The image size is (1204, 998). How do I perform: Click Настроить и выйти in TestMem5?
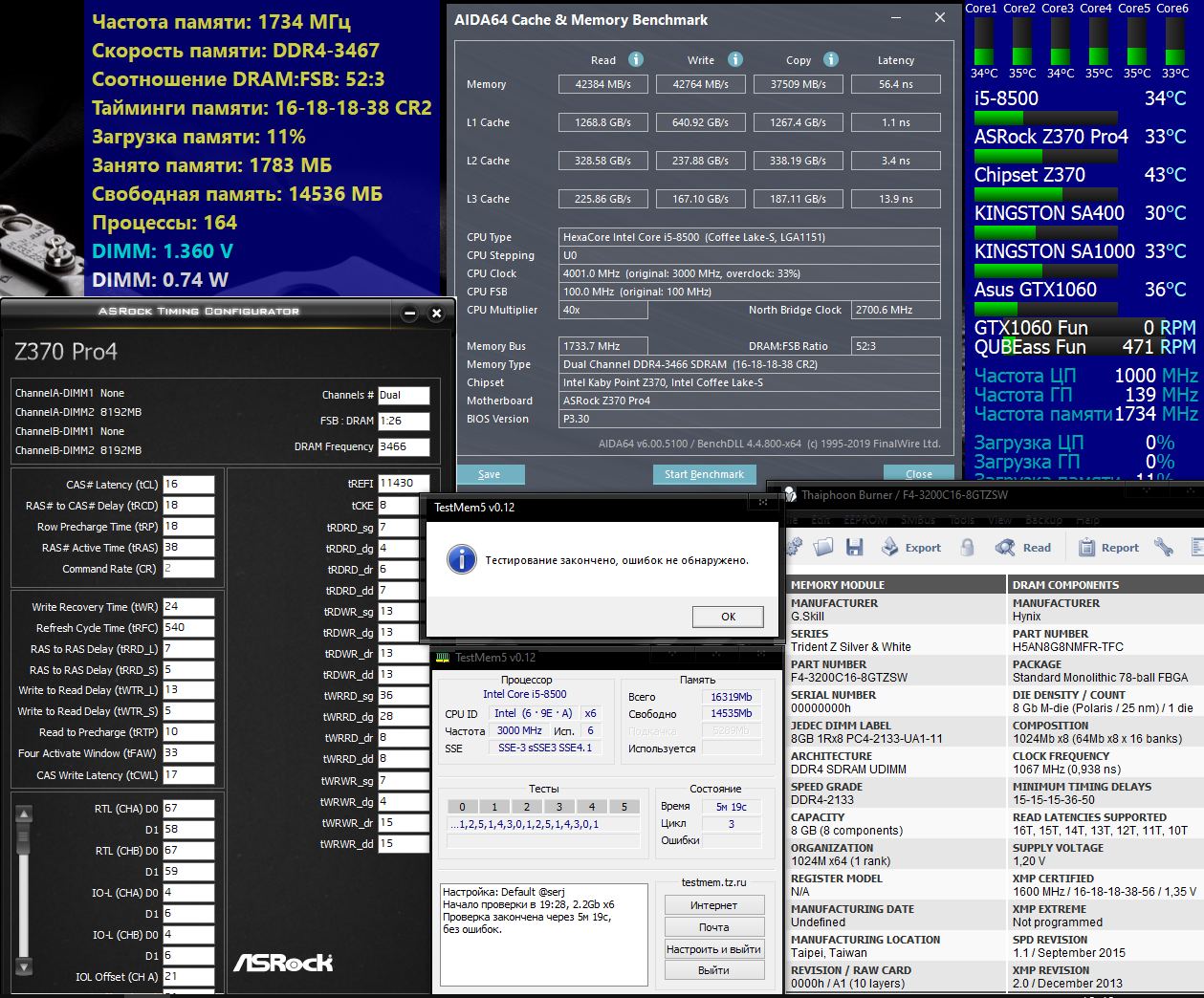(x=714, y=949)
